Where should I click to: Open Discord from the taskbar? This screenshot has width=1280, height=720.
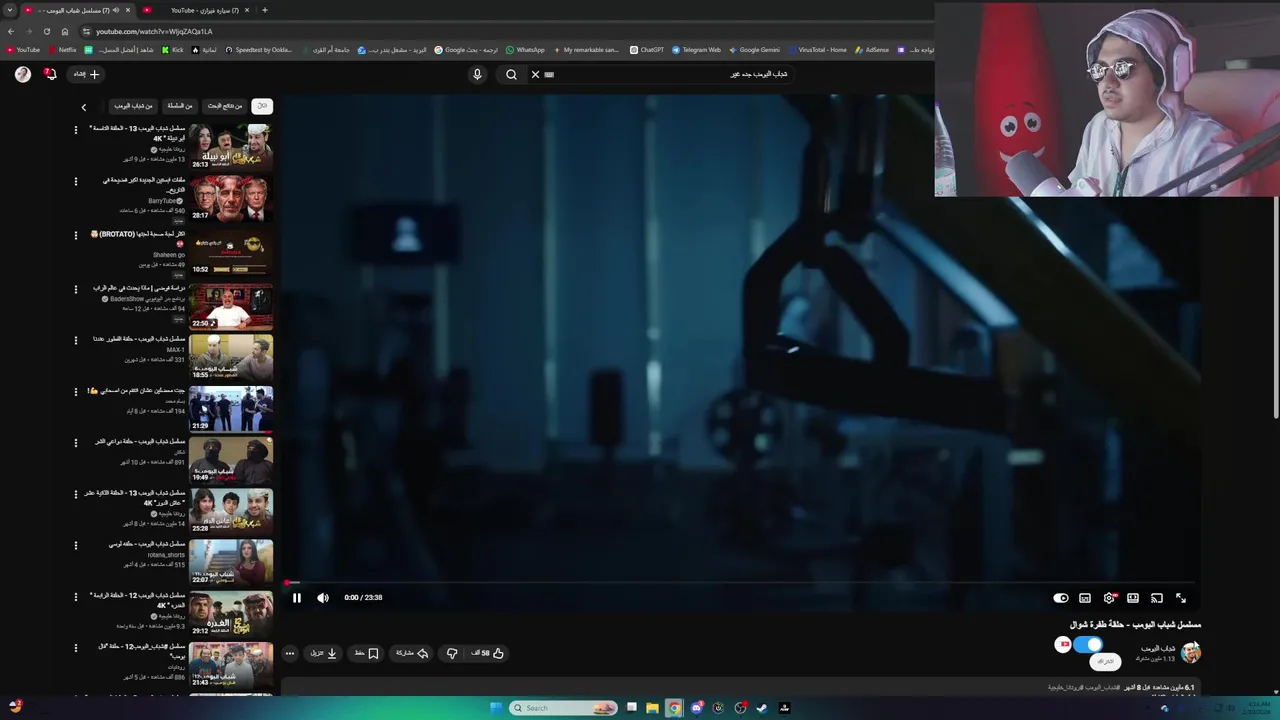click(x=696, y=708)
